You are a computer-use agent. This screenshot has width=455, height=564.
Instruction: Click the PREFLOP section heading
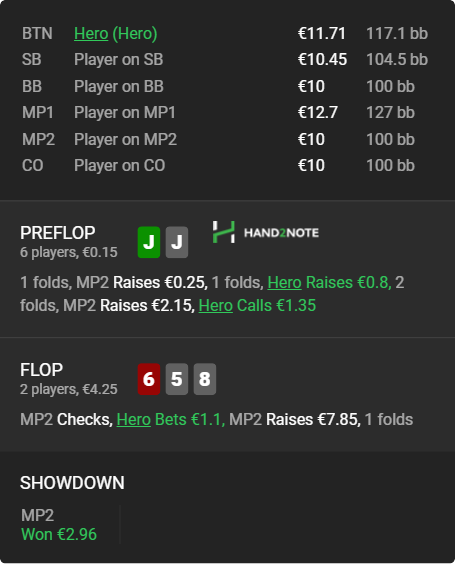[58, 233]
